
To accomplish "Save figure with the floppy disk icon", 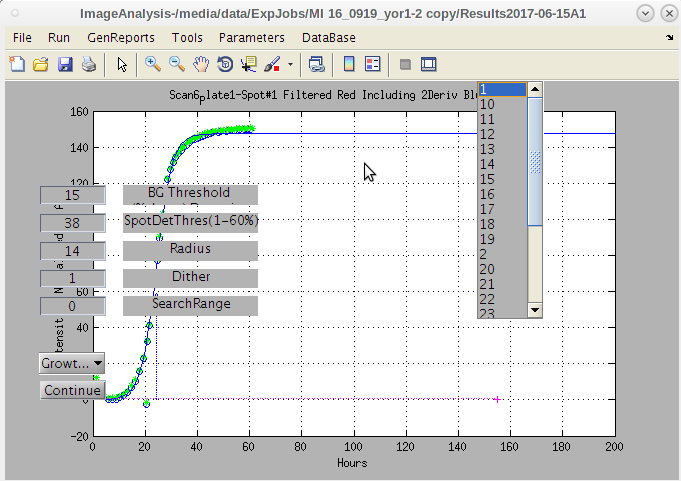I will (65, 64).
